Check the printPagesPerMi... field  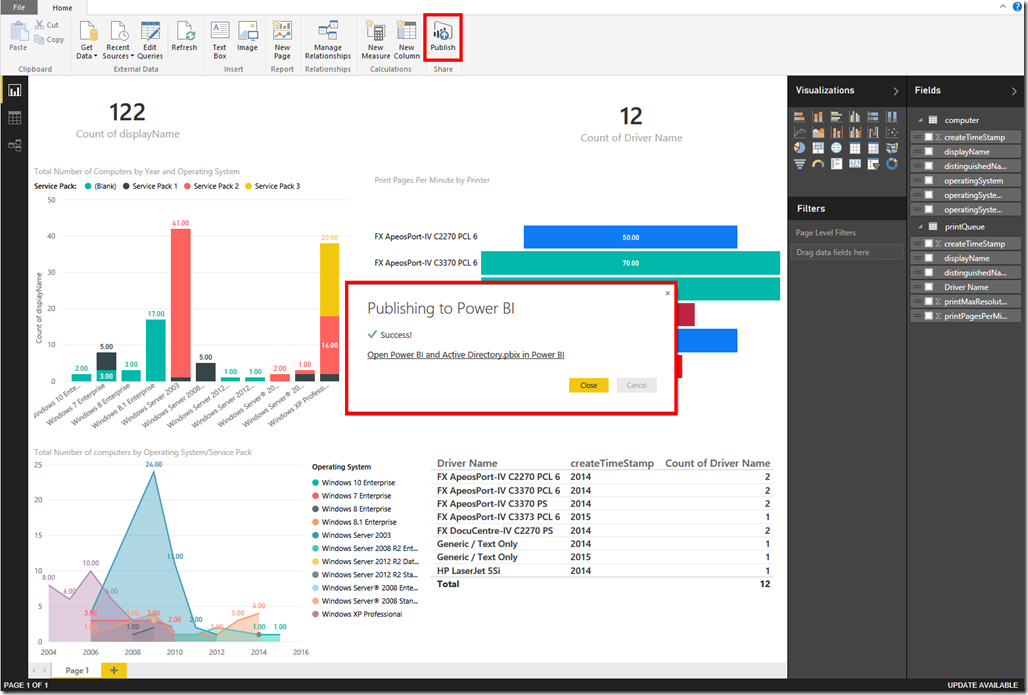click(x=928, y=315)
